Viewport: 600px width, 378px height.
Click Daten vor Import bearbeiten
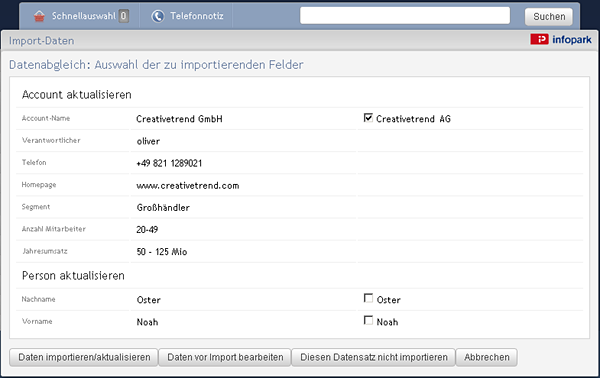pyautogui.click(x=225, y=357)
